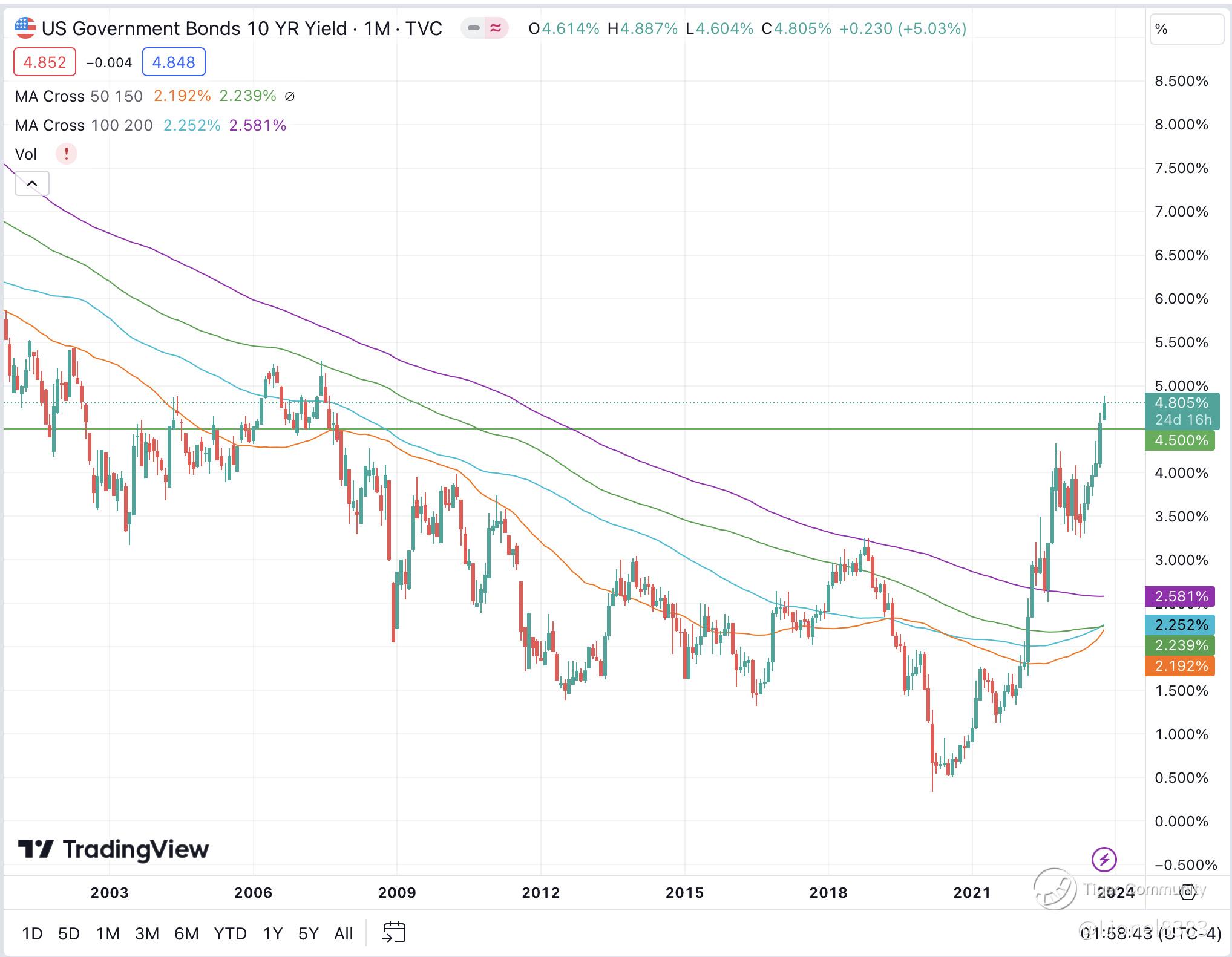The height and width of the screenshot is (957, 1232).
Task: Click the red 4.852 sell price button
Action: (x=45, y=62)
